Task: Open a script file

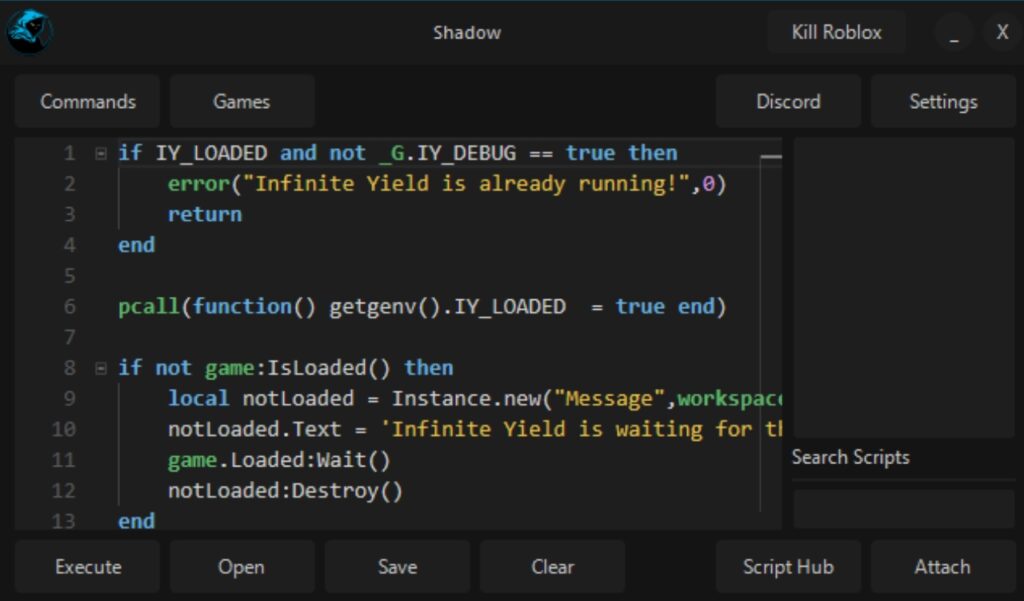Action: tap(242, 566)
